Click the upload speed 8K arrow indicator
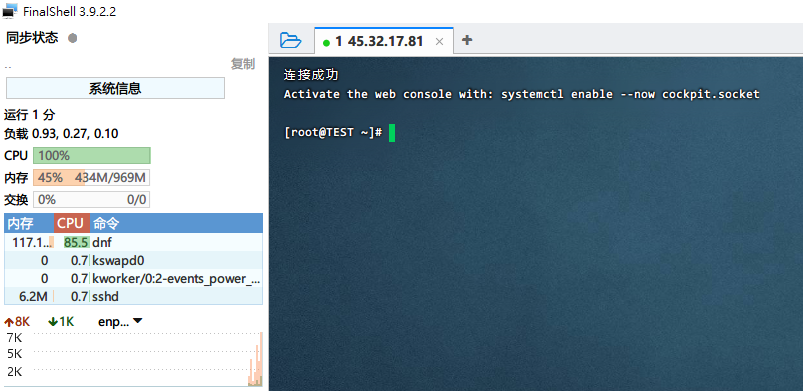Viewport: 803px width, 391px height. 17,322
